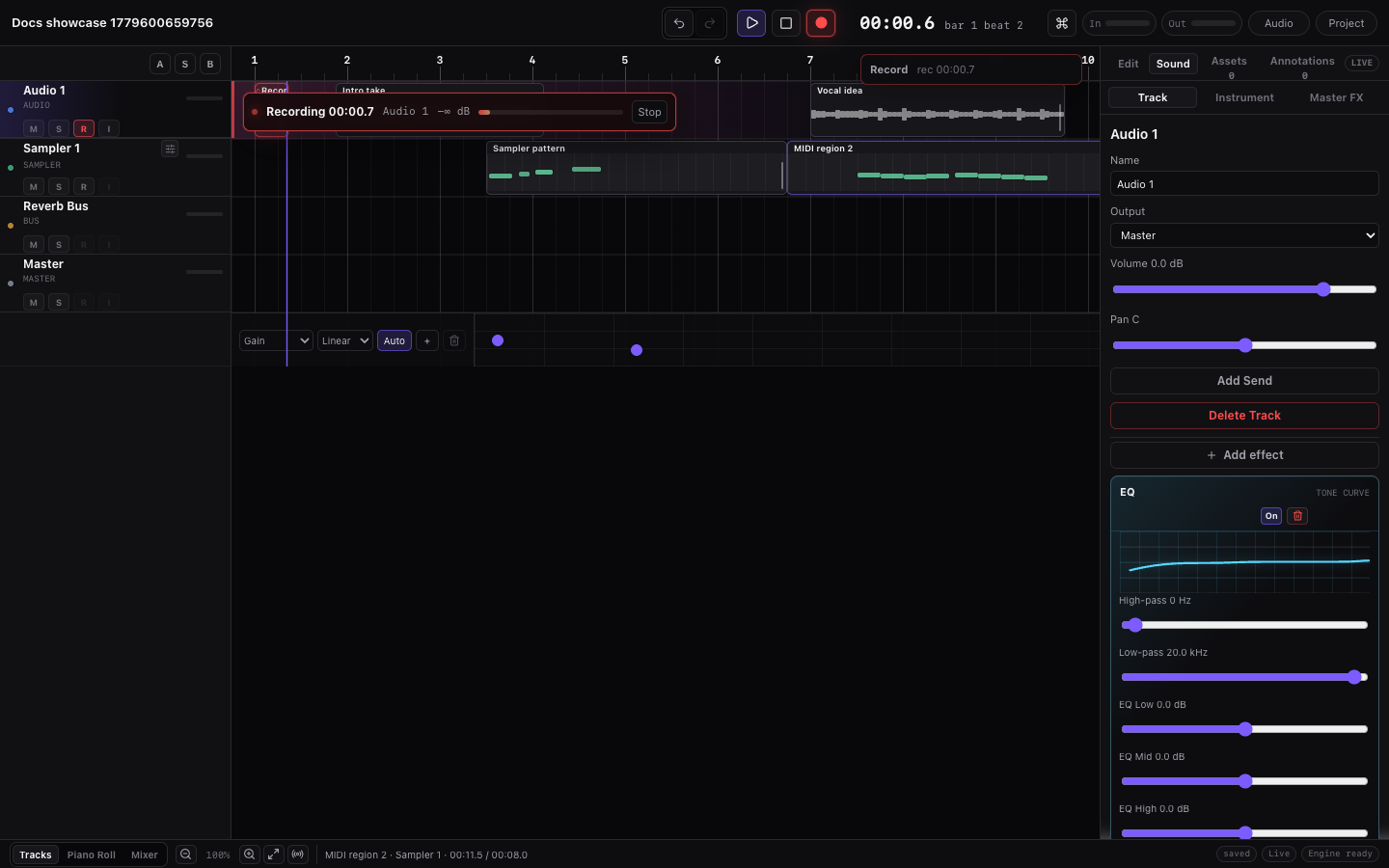
Task: Turn off the EQ with On toggle
Action: [1271, 516]
